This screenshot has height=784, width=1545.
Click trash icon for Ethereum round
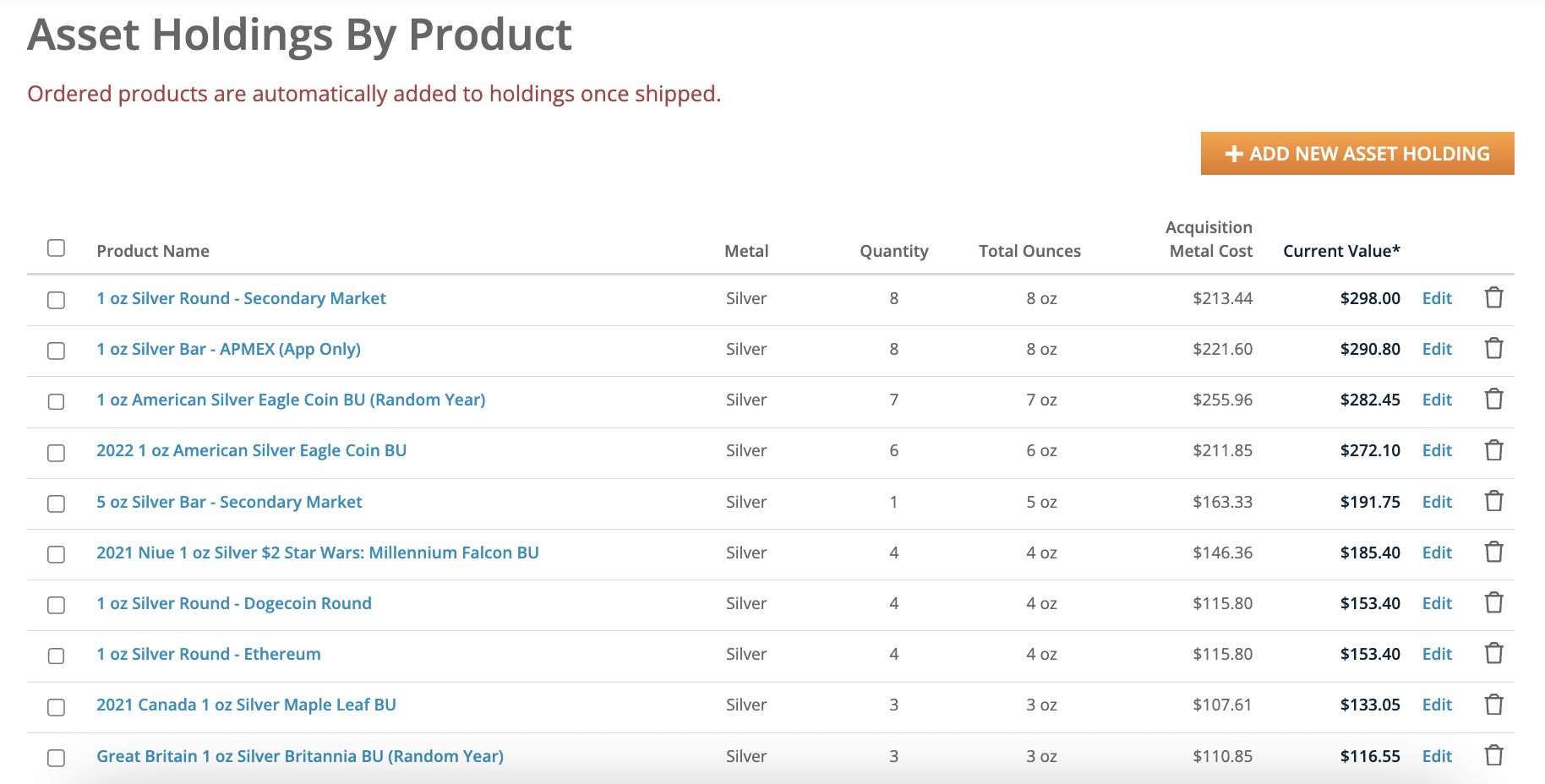pos(1493,653)
